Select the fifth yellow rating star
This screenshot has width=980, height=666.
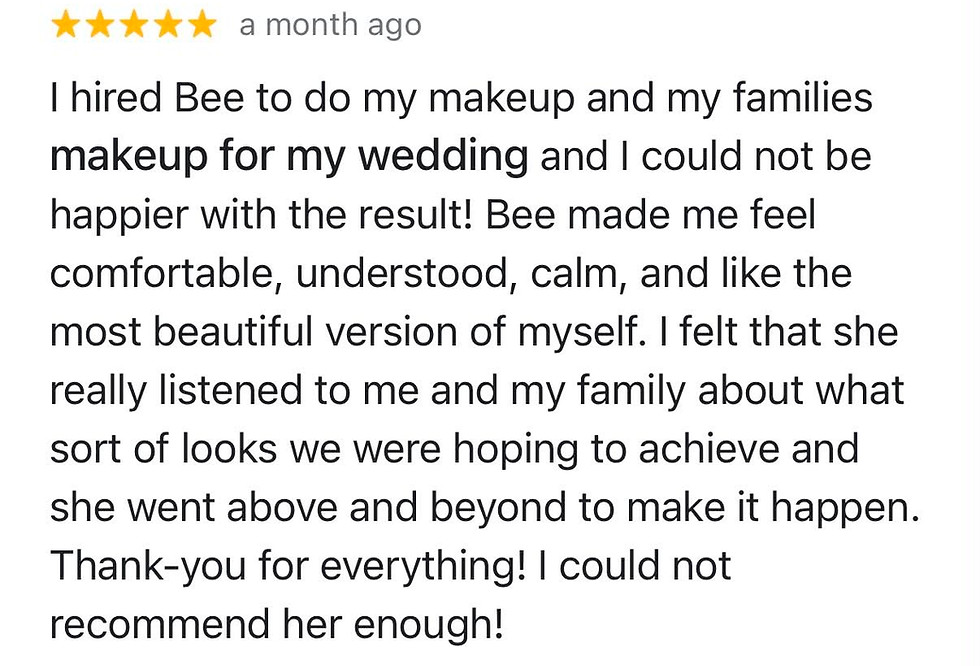(x=202, y=26)
